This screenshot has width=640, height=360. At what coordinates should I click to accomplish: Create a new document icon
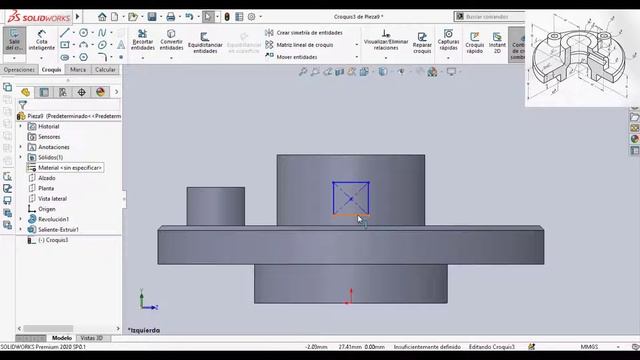pyautogui.click(x=115, y=17)
